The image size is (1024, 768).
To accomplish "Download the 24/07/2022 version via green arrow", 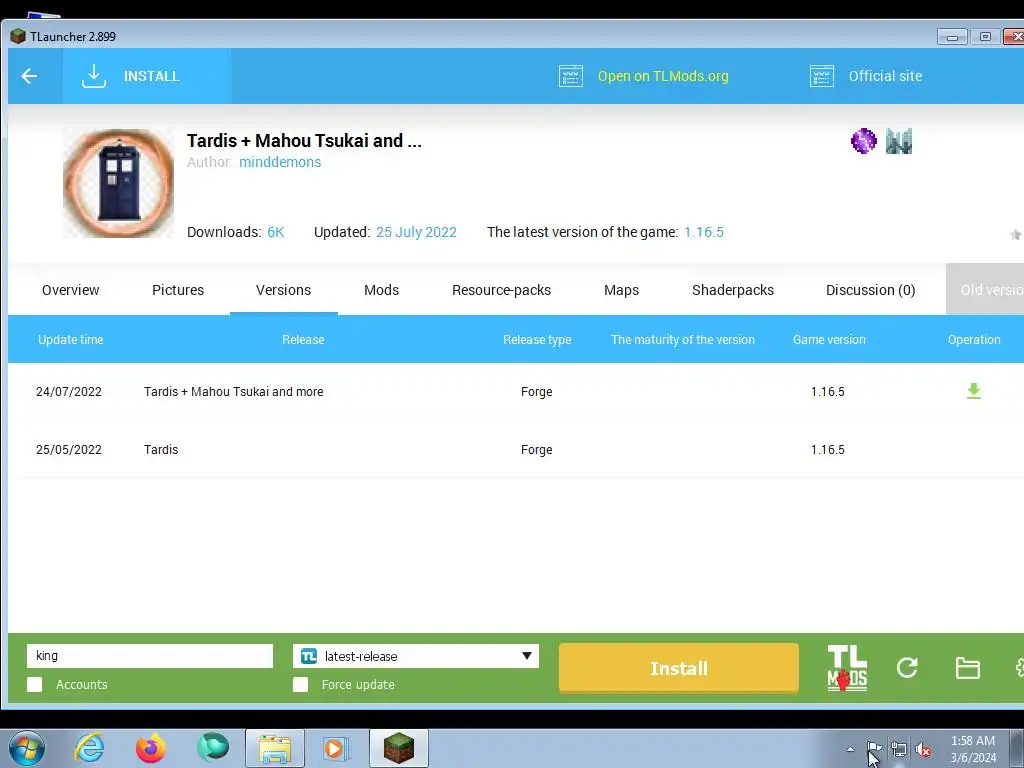I will tap(974, 391).
